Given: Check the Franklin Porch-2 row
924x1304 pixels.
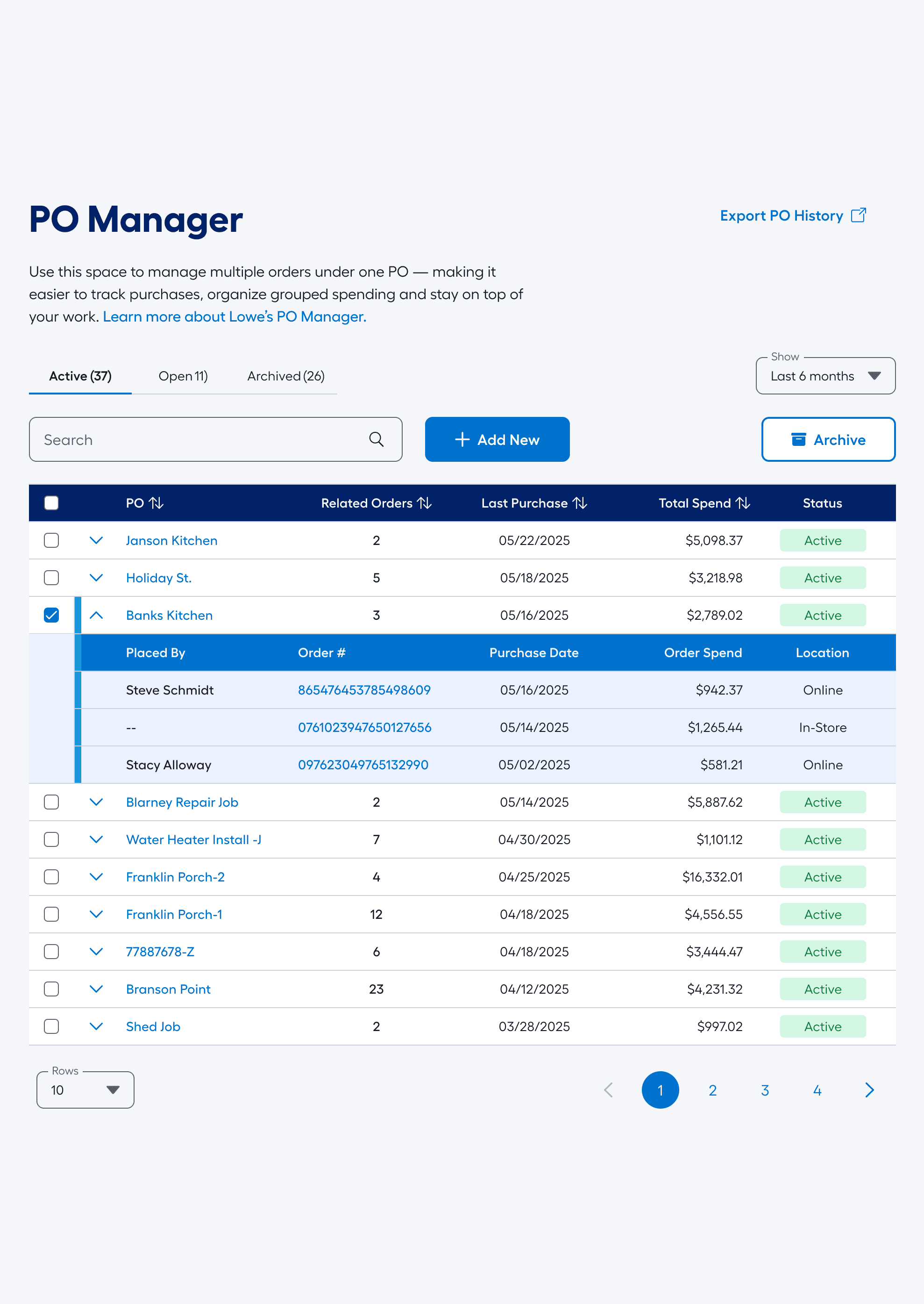Looking at the screenshot, I should click(51, 876).
